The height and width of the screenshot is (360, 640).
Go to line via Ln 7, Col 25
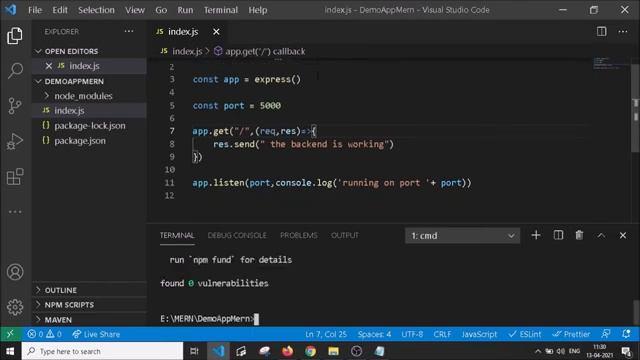(326, 334)
